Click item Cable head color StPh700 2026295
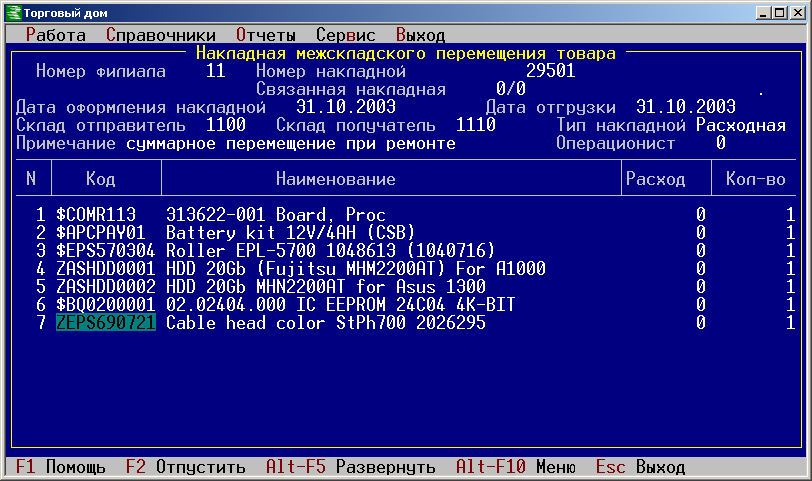 click(326, 323)
